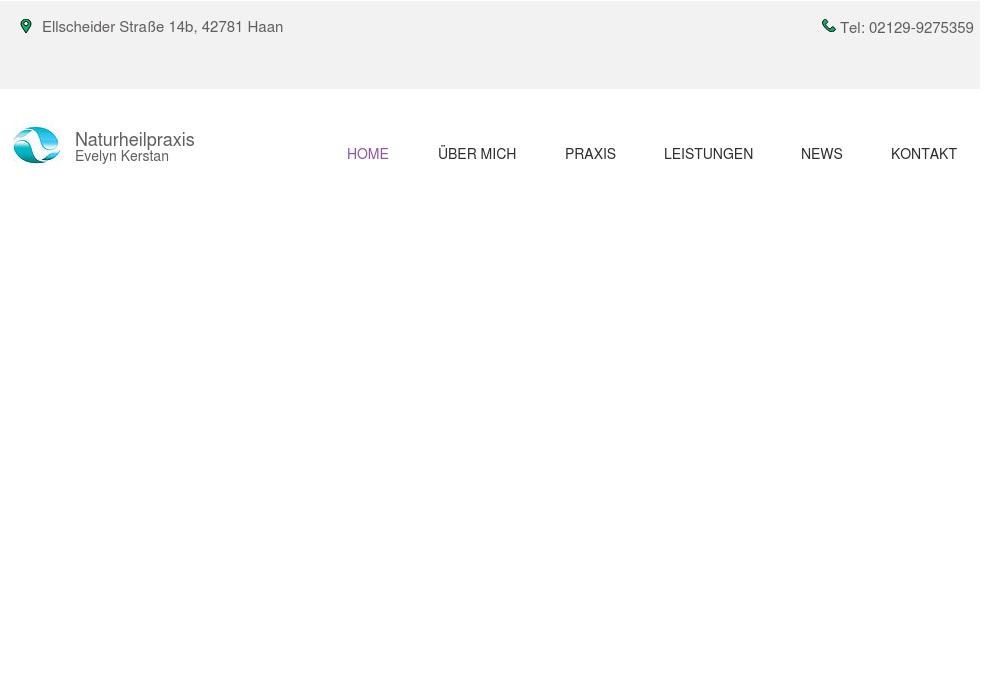Screen dimensions: 984x700
Task: Click the gray bar area below the address
Action: tap(160, 65)
